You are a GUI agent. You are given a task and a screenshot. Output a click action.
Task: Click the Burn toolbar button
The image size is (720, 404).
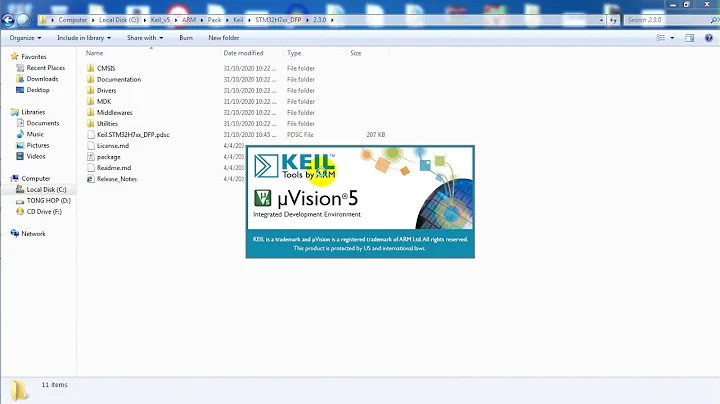coord(186,38)
